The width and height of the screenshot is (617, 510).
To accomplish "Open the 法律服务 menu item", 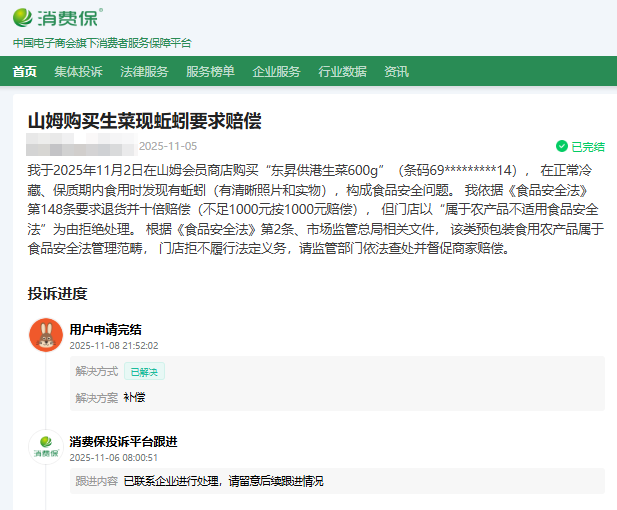I will [x=144, y=71].
